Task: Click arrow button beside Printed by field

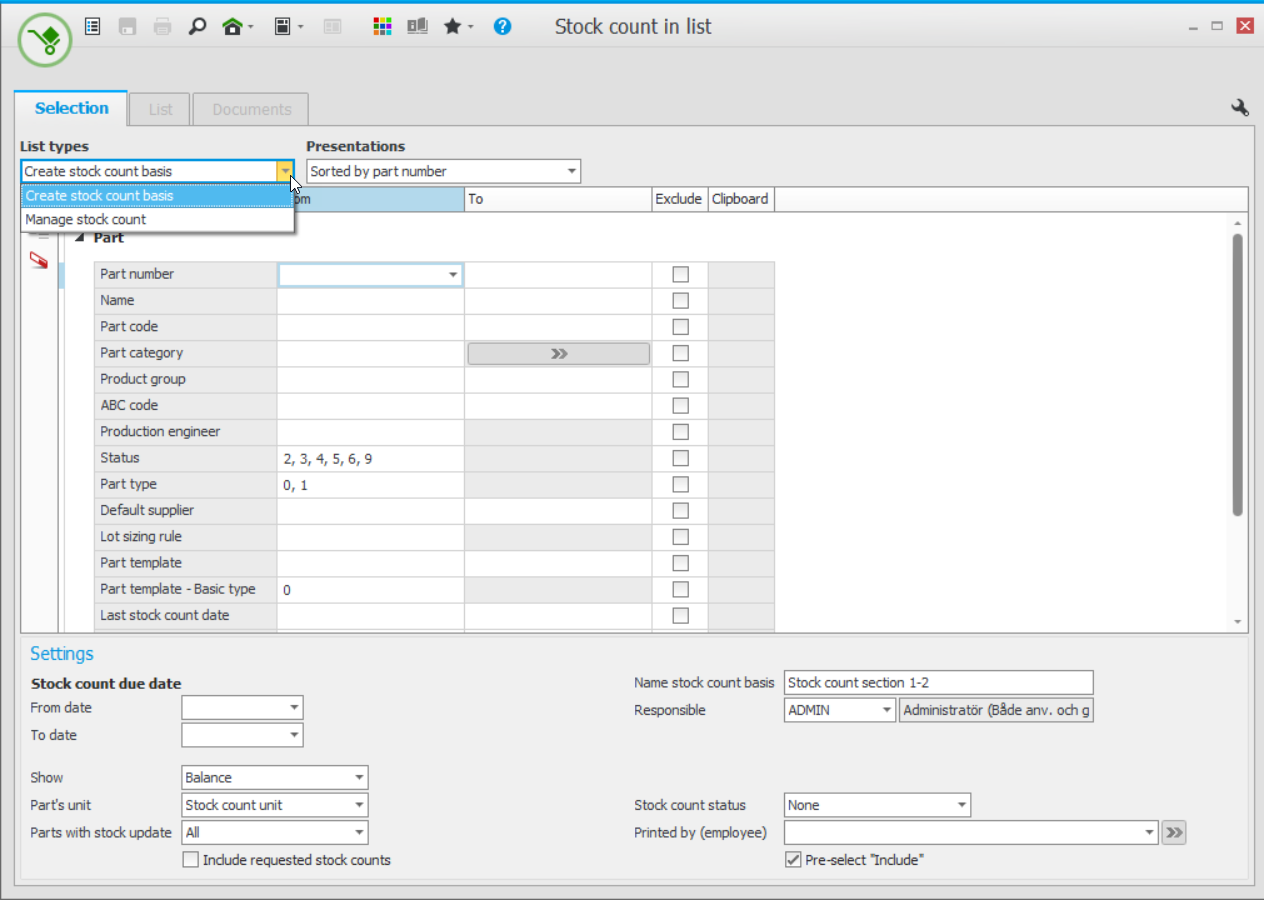Action: (x=1174, y=833)
